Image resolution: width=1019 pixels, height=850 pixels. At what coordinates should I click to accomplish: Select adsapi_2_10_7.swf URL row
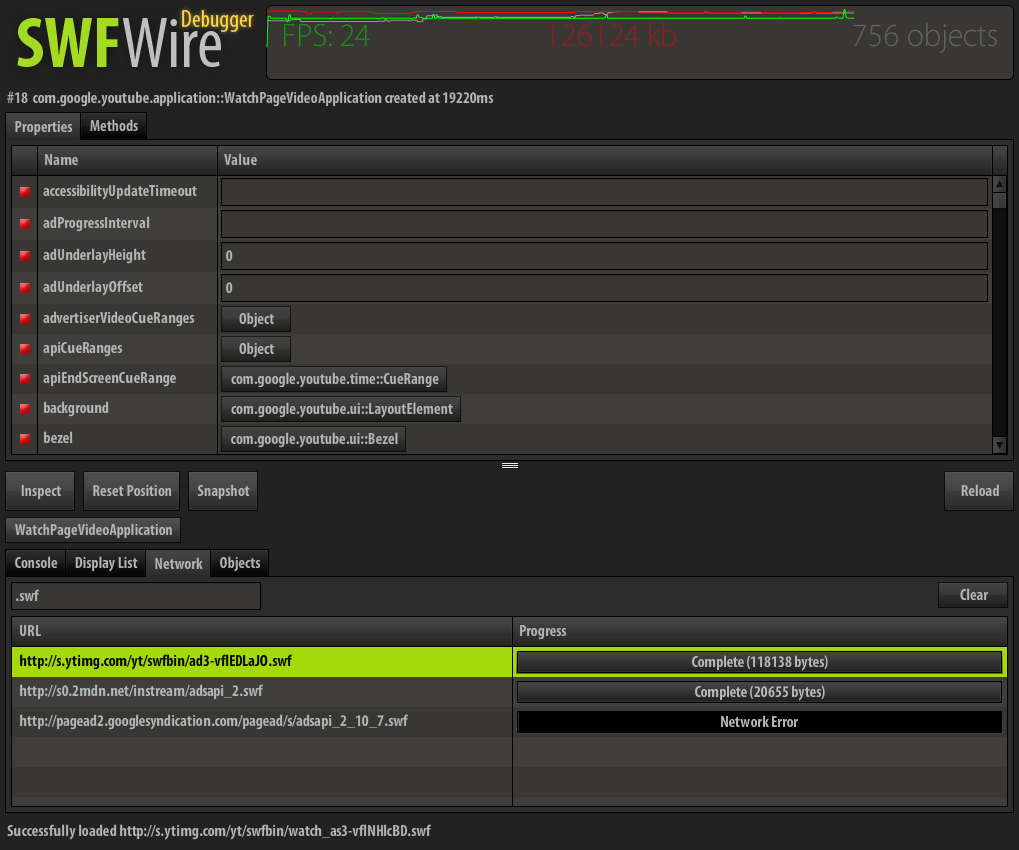[262, 721]
